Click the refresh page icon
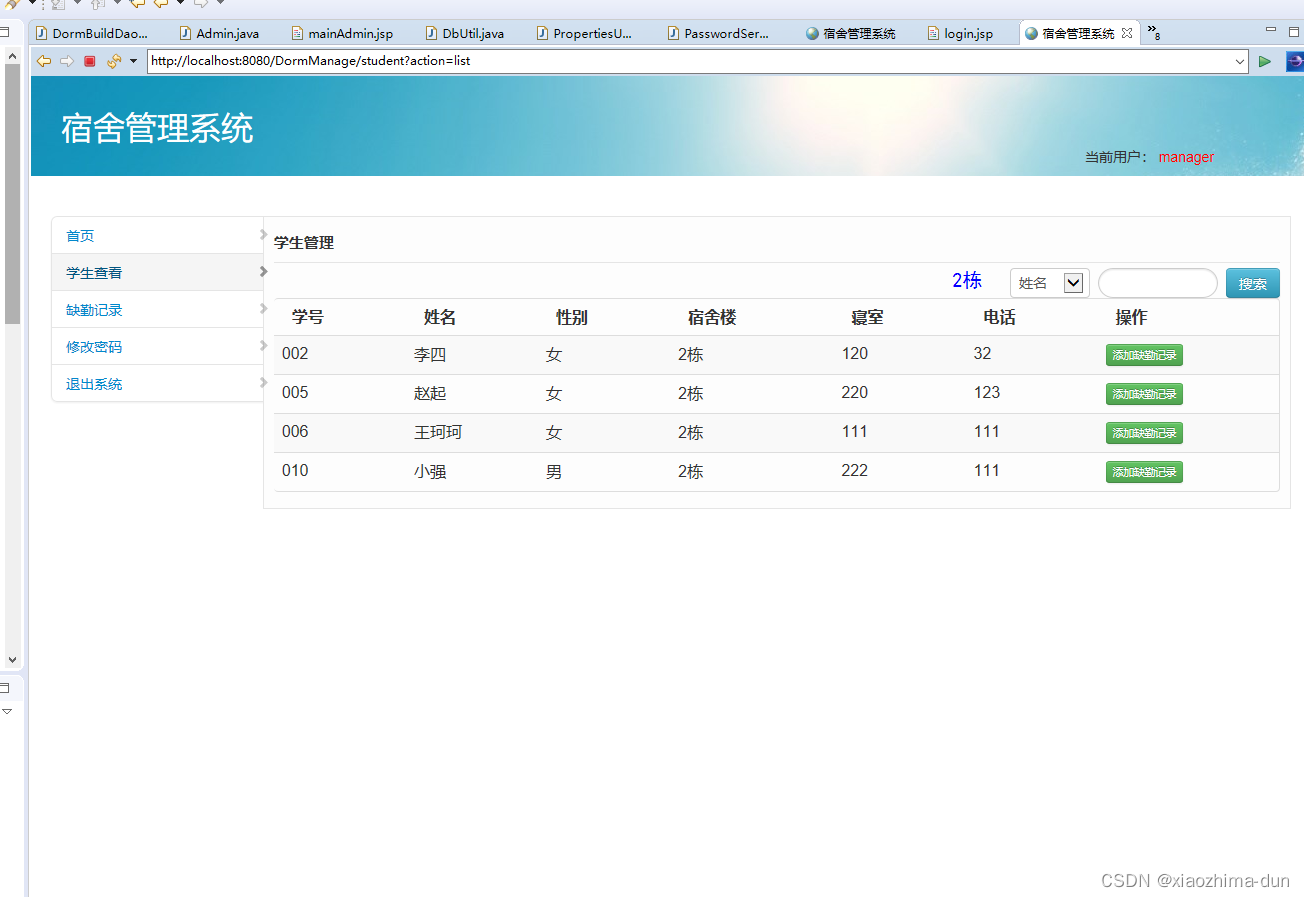Screen dimensions: 1304x897 tap(114, 61)
